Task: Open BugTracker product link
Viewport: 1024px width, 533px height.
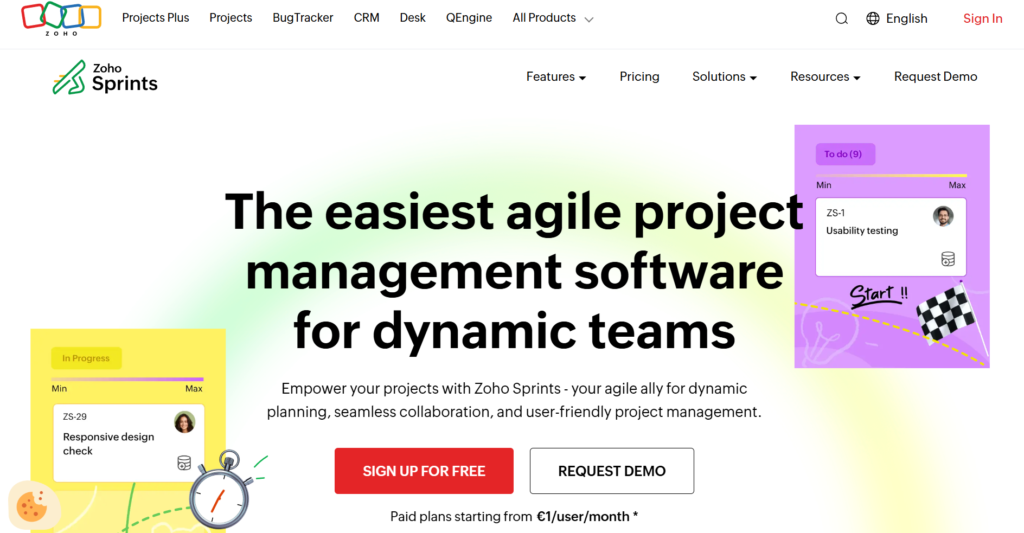Action: coord(303,18)
